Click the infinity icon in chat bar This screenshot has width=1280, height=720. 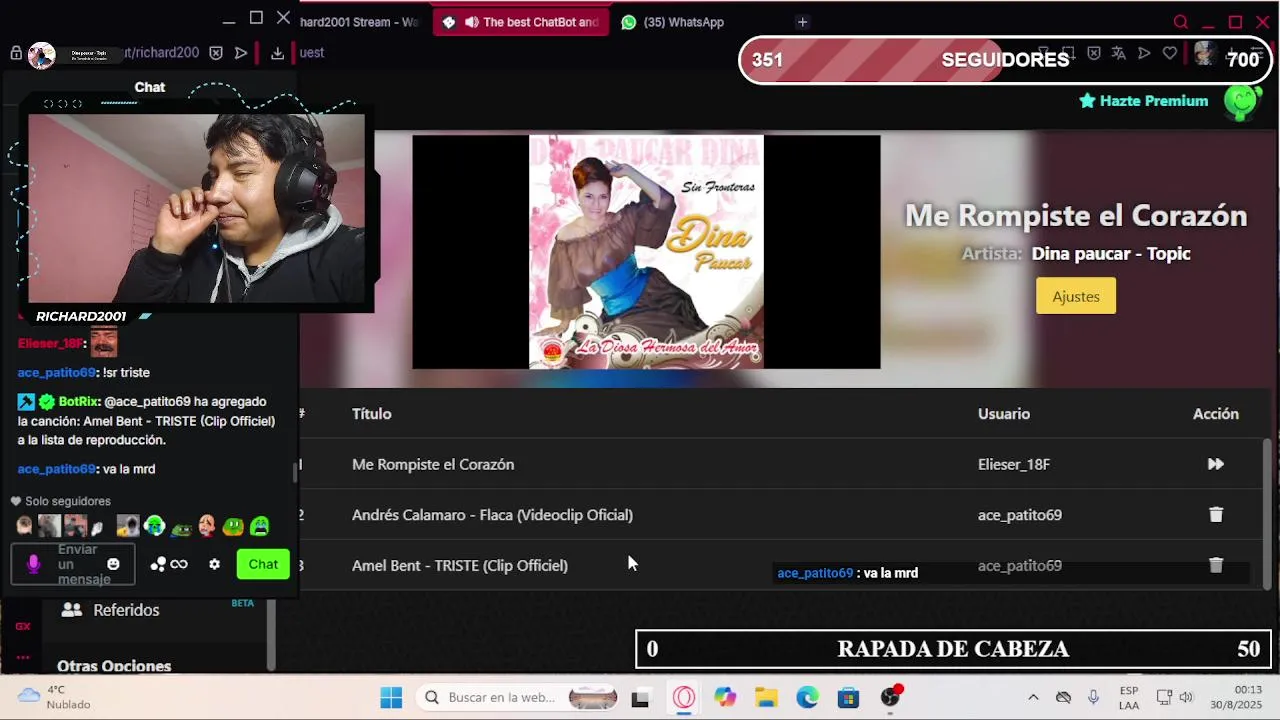pos(179,564)
